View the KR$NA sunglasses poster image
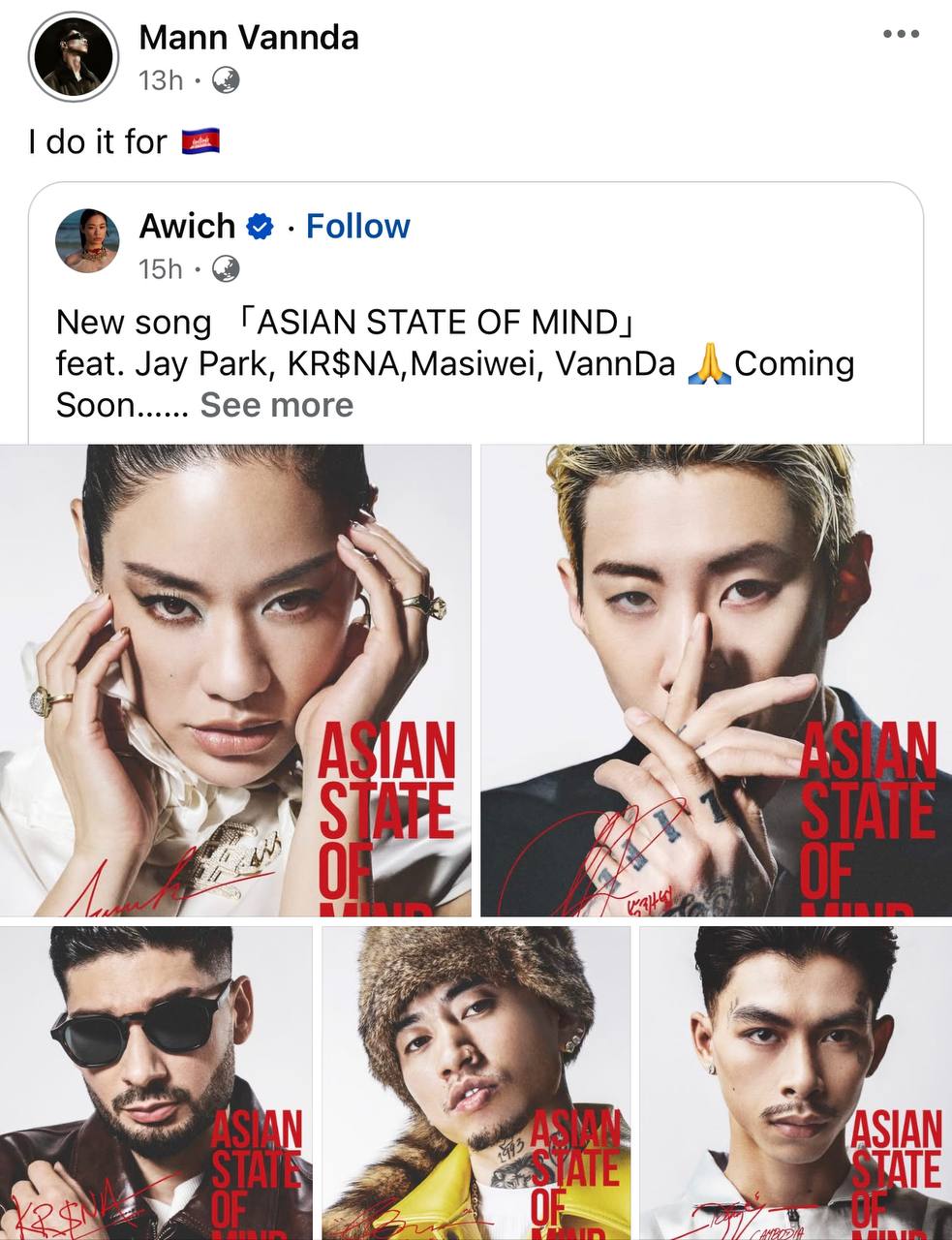952x1240 pixels. pyautogui.click(x=156, y=1083)
